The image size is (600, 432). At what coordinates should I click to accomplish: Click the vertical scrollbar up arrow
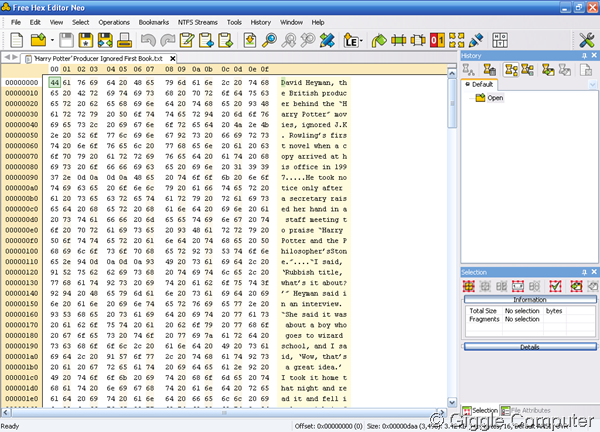[452, 73]
